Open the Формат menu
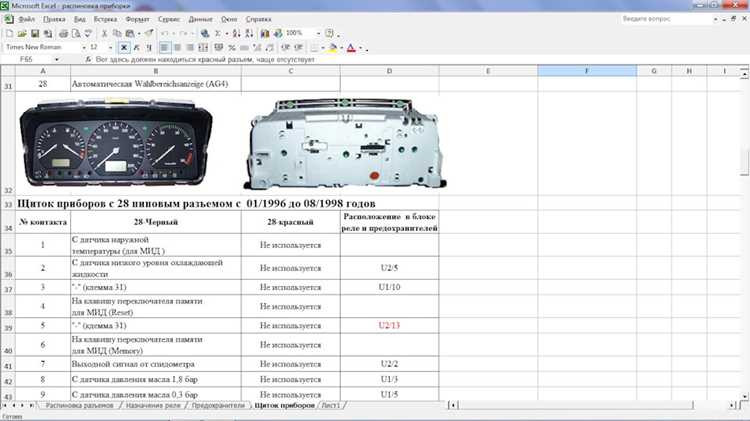750x421 pixels. tap(137, 19)
